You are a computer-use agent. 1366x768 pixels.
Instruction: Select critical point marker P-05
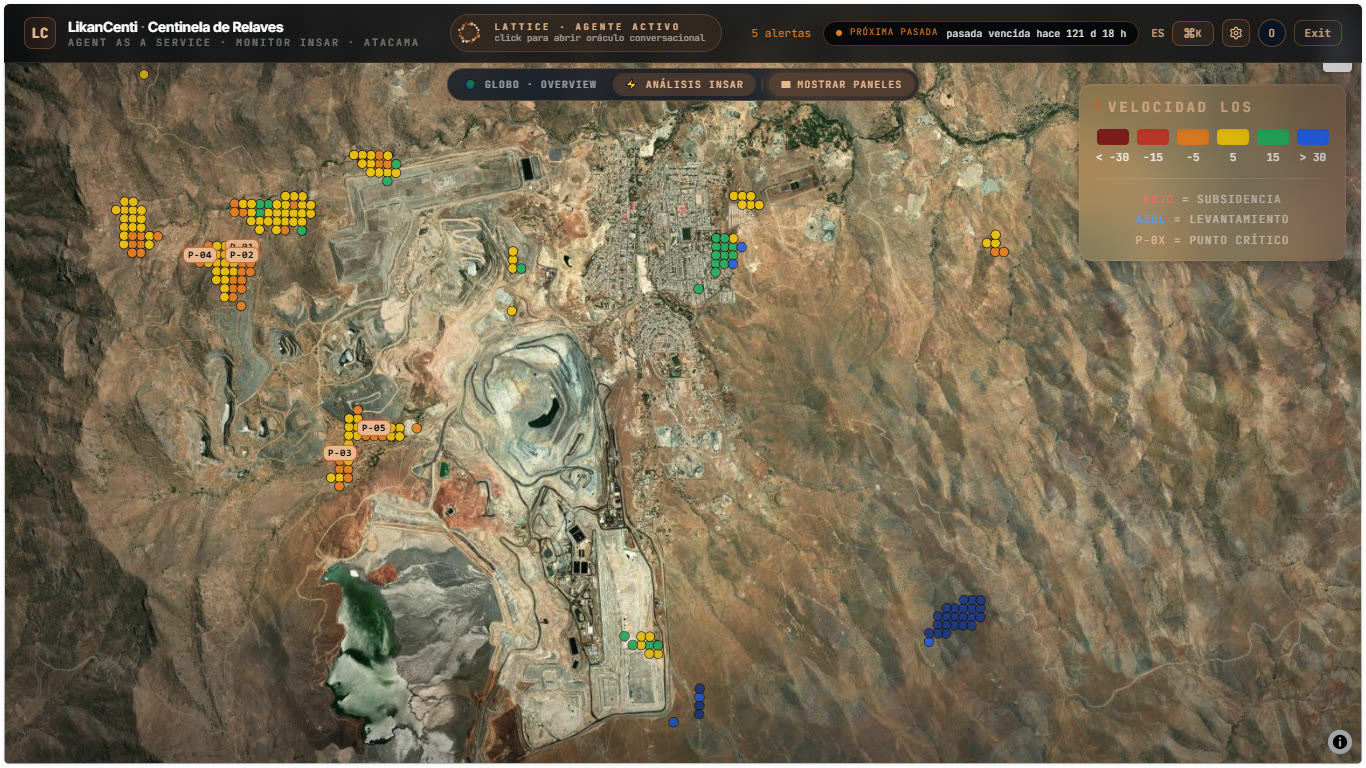pos(374,428)
